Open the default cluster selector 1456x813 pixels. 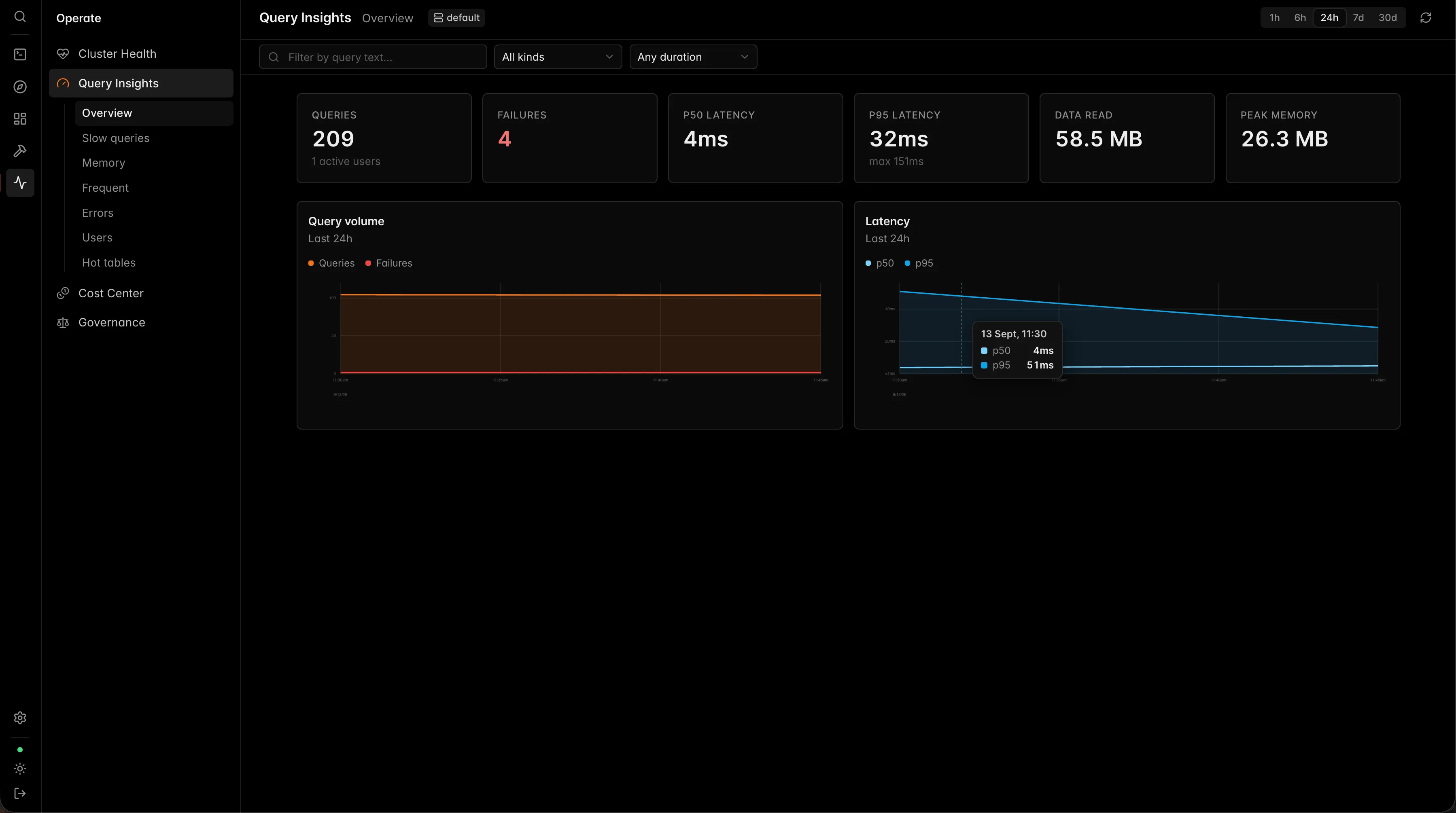pos(456,17)
